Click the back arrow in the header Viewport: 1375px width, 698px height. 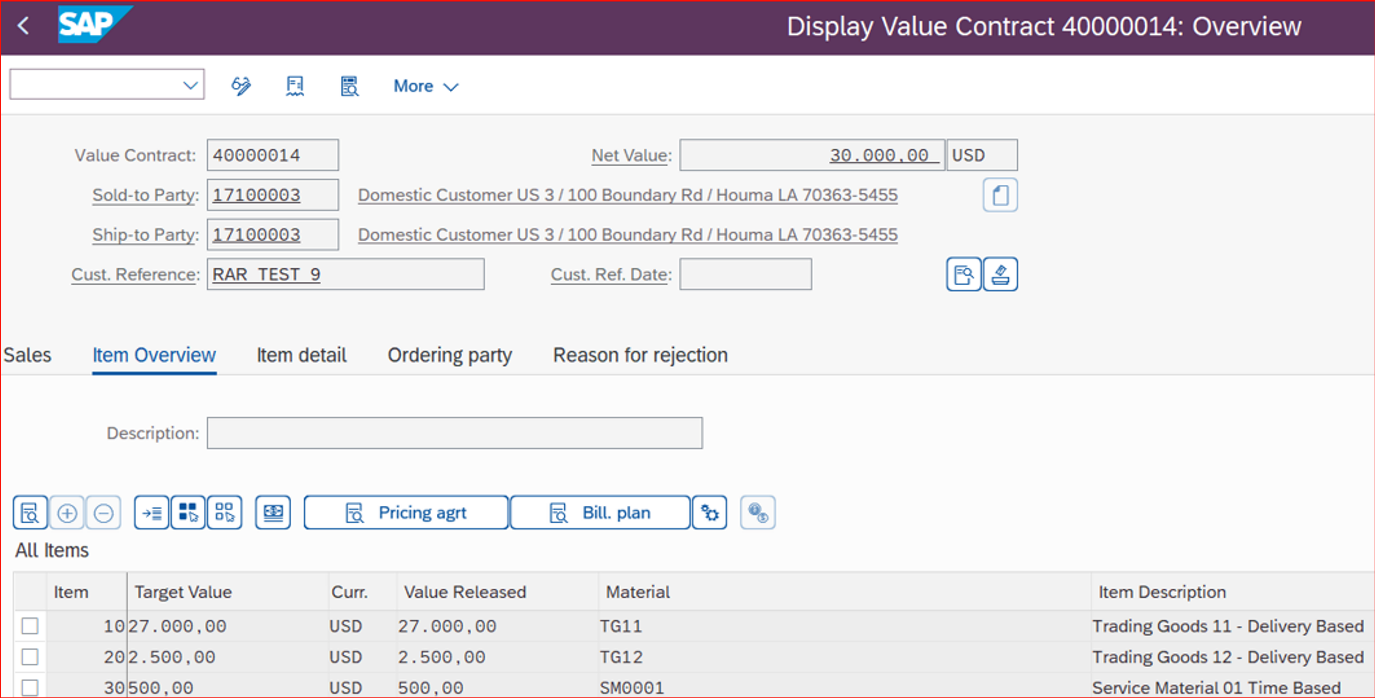[x=24, y=27]
